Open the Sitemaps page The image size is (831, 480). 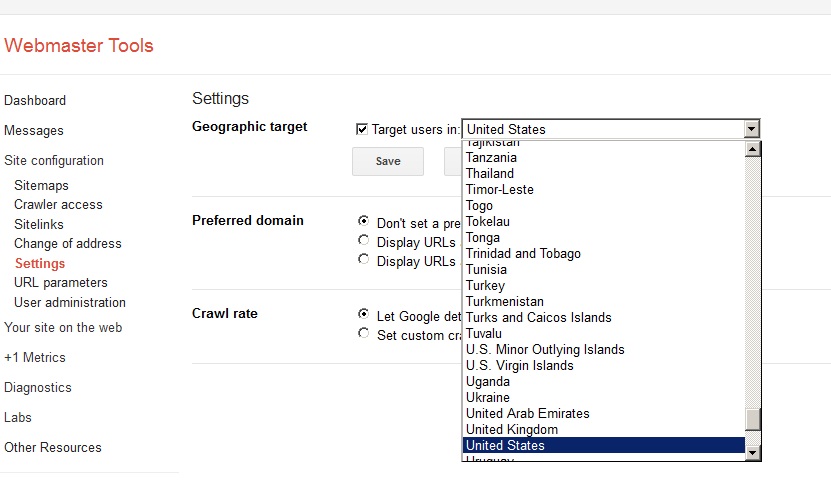[41, 185]
